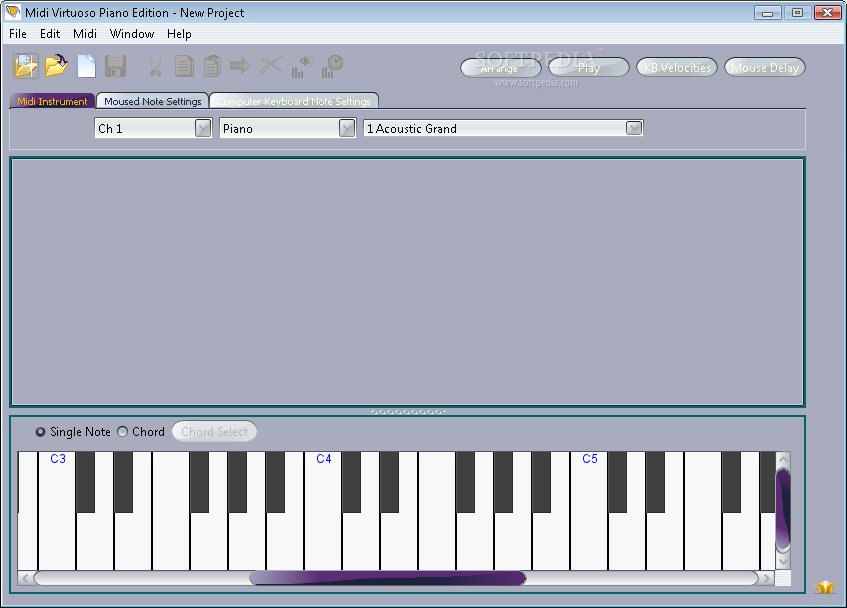The image size is (847, 608).
Task: Click the vertical scrollbar up arrow
Action: click(783, 460)
